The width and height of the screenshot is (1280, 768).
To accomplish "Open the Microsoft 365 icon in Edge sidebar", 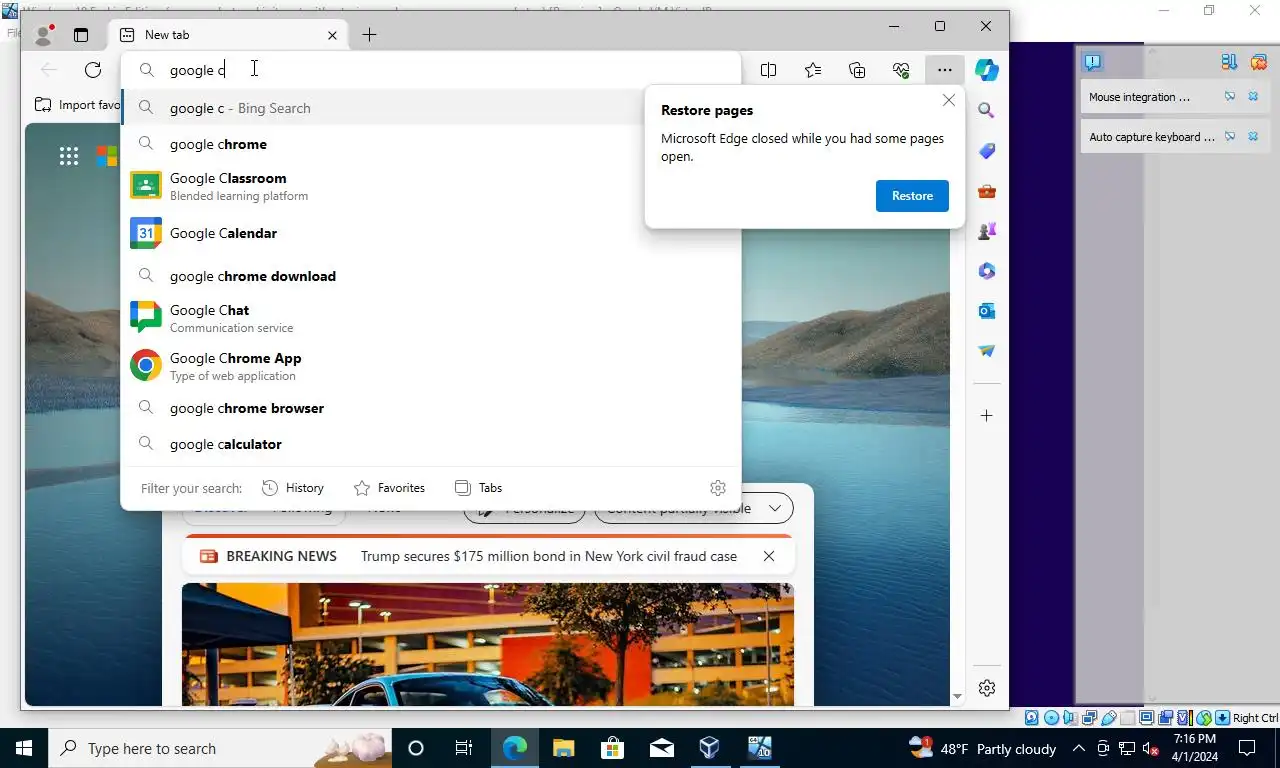I will 987,271.
